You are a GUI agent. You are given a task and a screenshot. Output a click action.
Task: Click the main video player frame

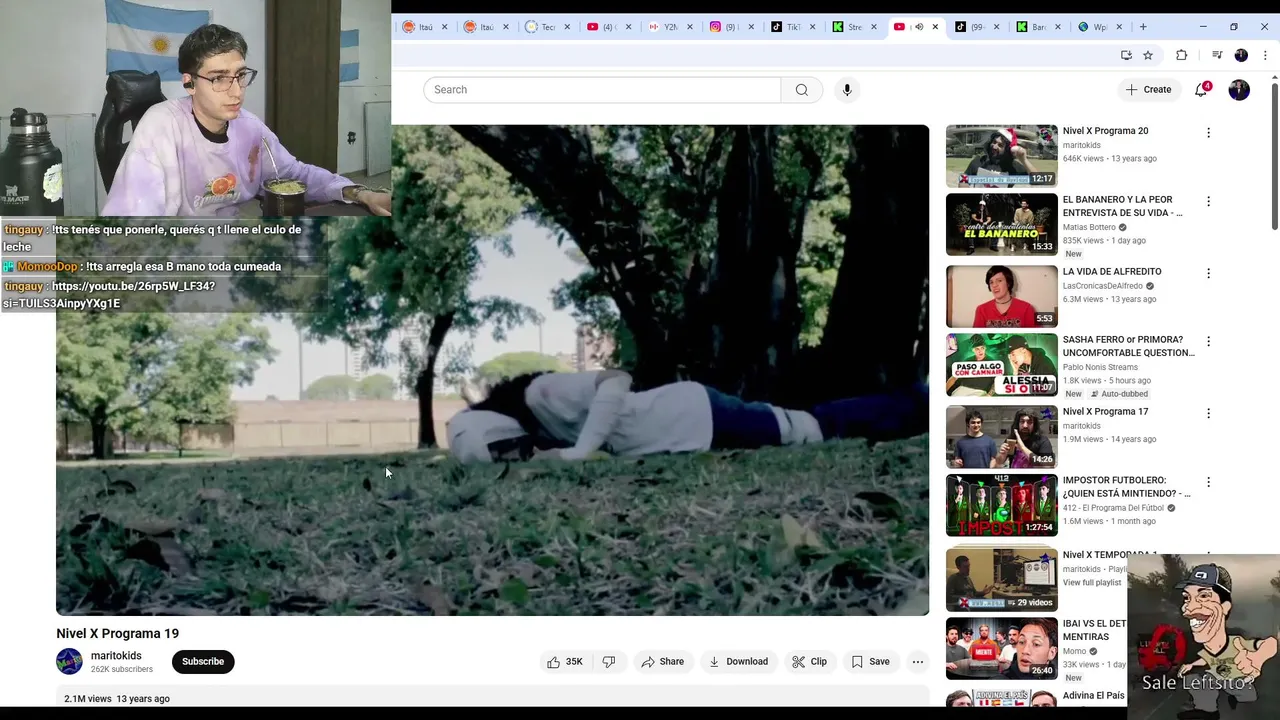[x=492, y=370]
